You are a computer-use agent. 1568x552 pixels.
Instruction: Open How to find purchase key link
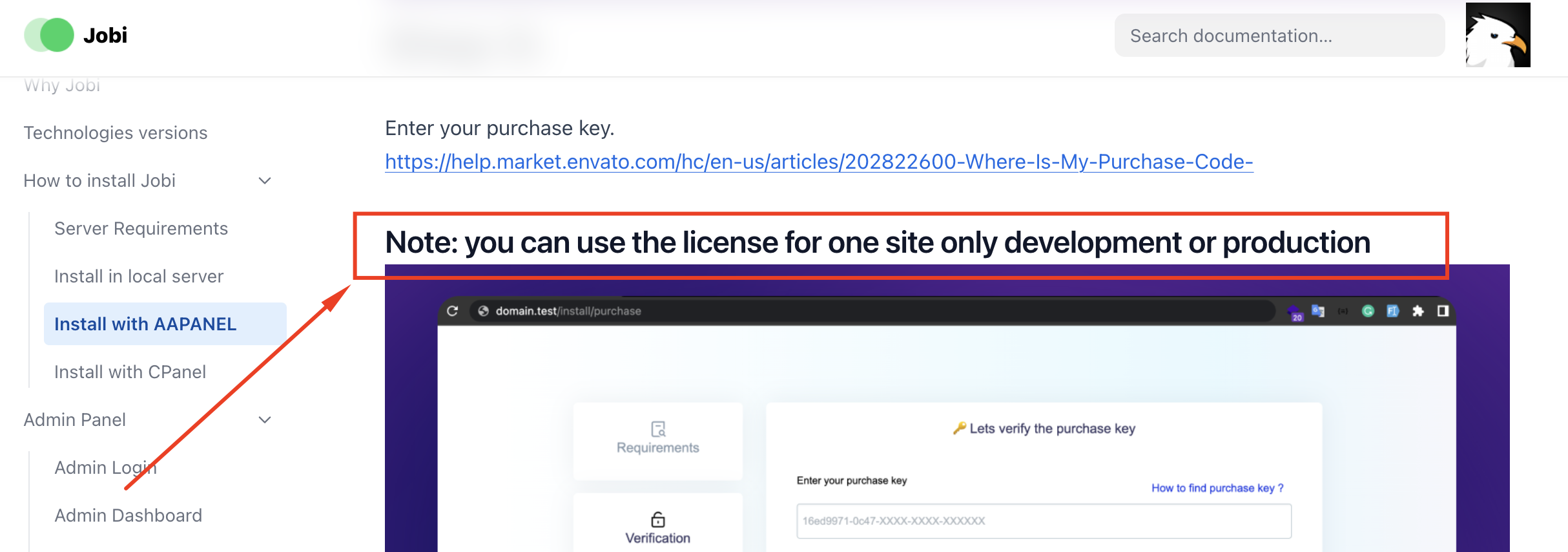pyautogui.click(x=1217, y=488)
